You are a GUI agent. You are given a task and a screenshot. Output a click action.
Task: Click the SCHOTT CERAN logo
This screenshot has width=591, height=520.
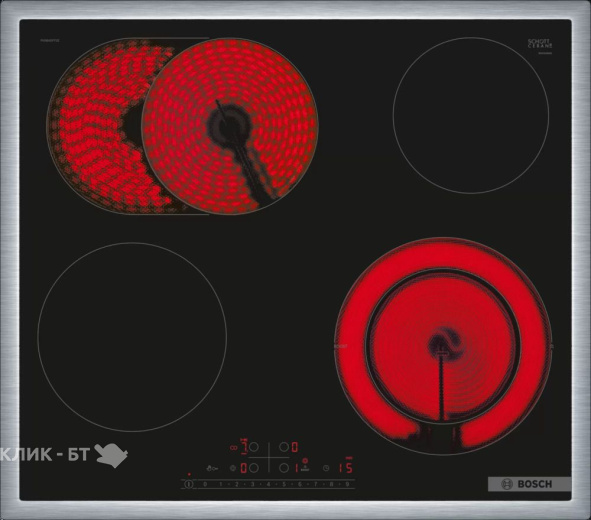(540, 43)
